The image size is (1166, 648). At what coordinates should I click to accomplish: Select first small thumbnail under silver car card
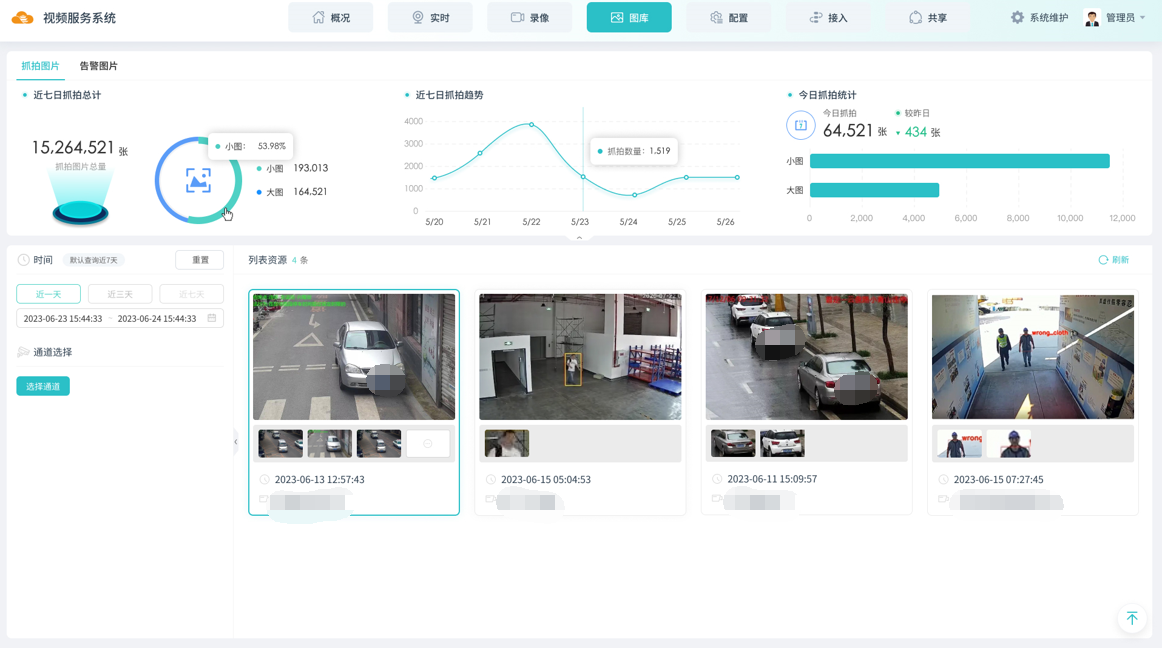280,443
